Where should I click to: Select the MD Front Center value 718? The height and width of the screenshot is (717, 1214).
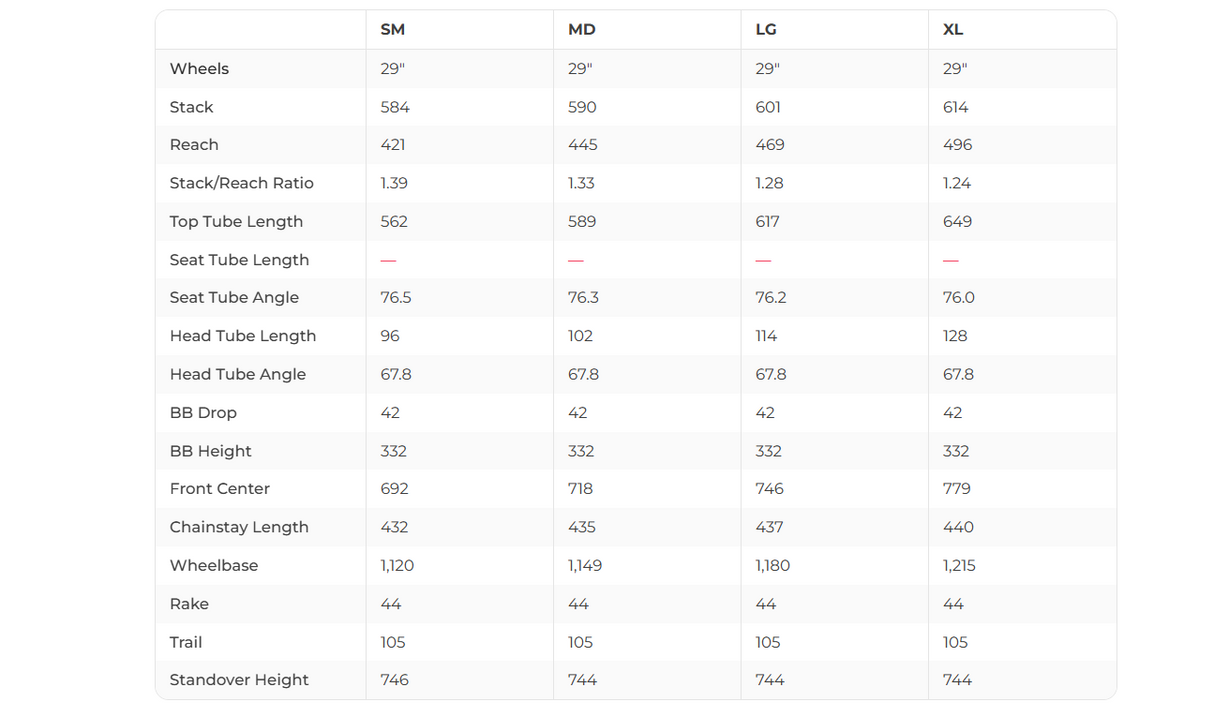tap(580, 489)
